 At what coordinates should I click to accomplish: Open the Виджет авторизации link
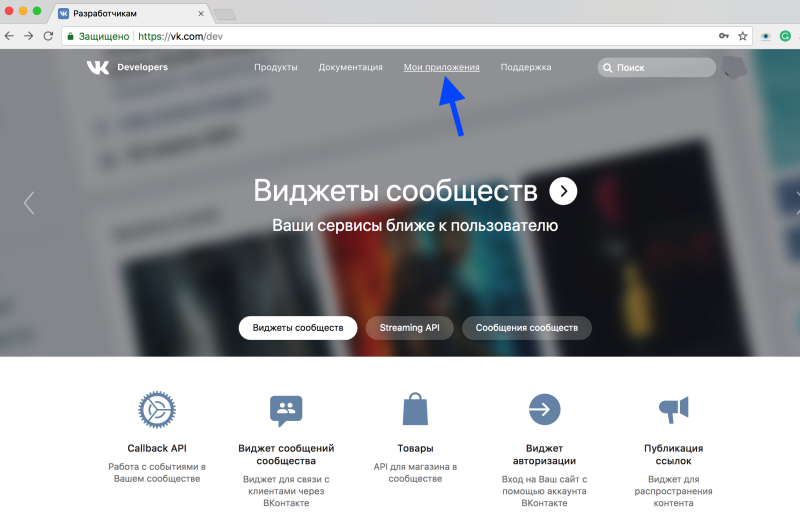[x=544, y=454]
